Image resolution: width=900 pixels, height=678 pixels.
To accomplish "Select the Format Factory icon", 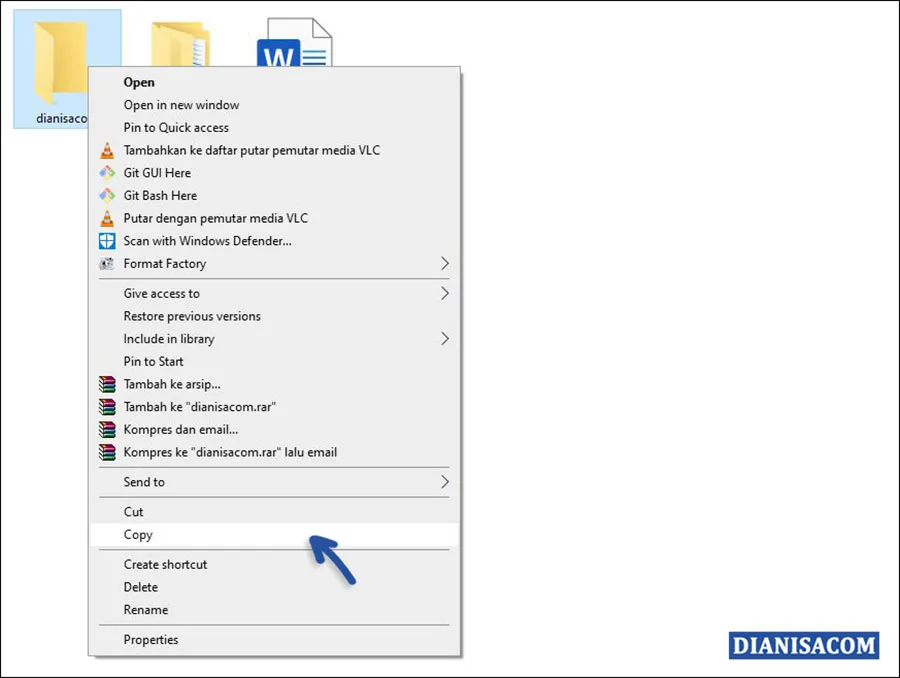I will (107, 263).
